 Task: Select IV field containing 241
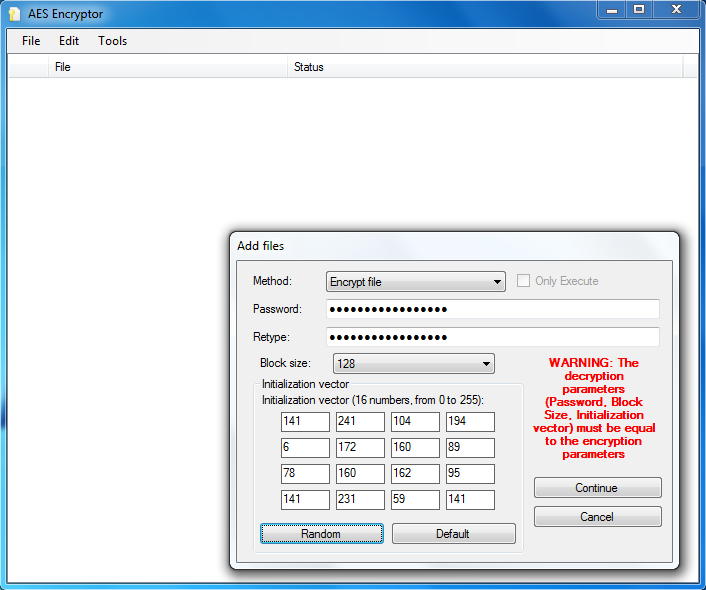pos(360,422)
